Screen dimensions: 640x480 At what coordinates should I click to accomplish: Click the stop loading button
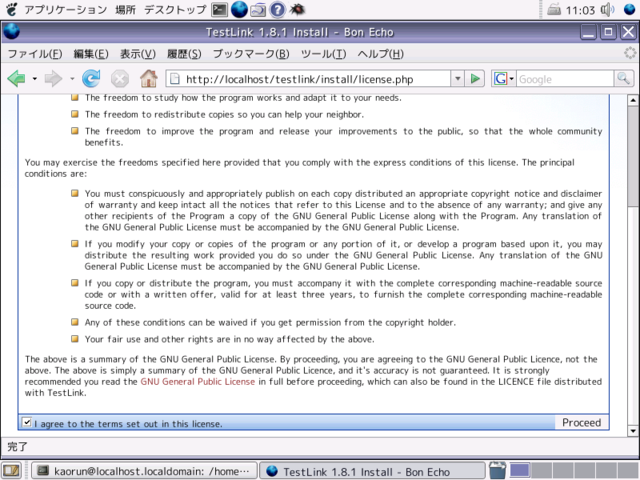click(x=120, y=79)
